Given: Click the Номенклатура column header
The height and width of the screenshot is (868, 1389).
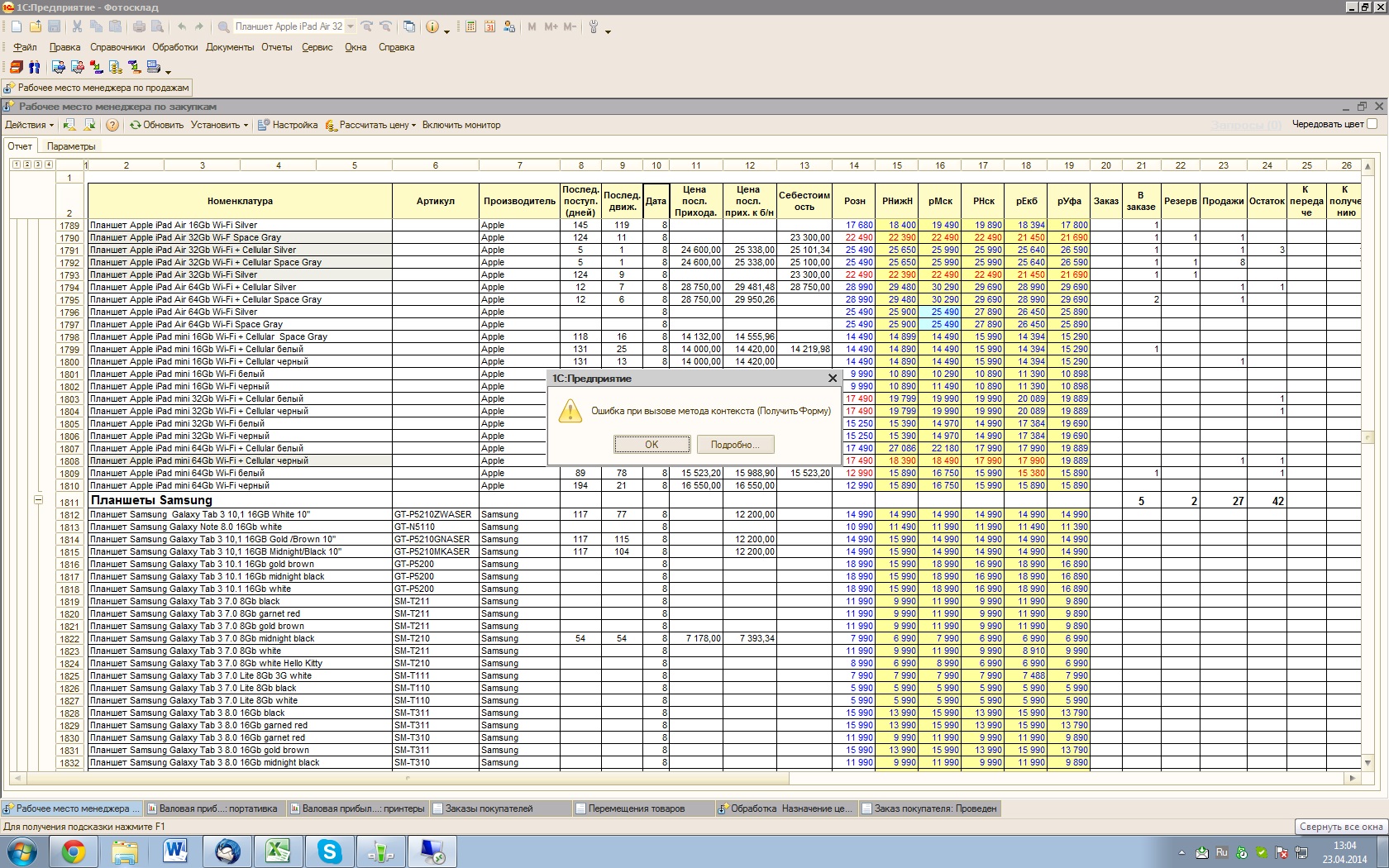Looking at the screenshot, I should coord(240,201).
